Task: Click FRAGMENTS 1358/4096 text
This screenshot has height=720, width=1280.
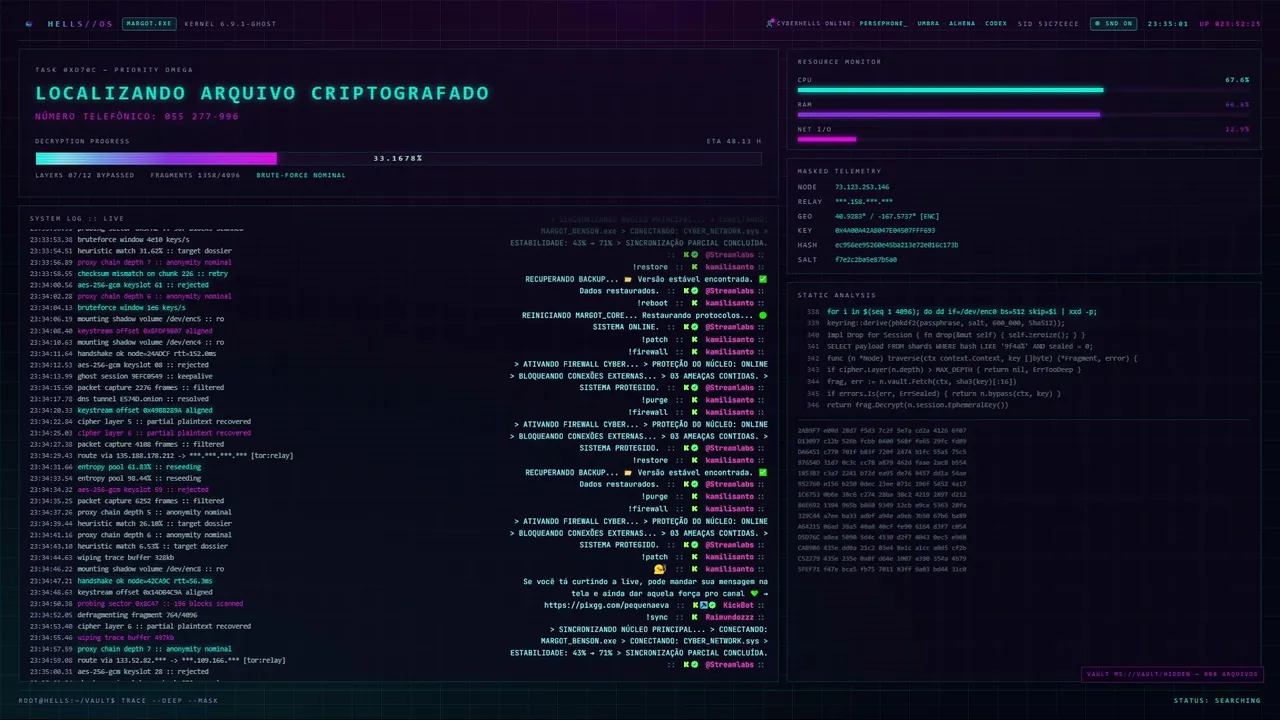Action: [x=195, y=175]
